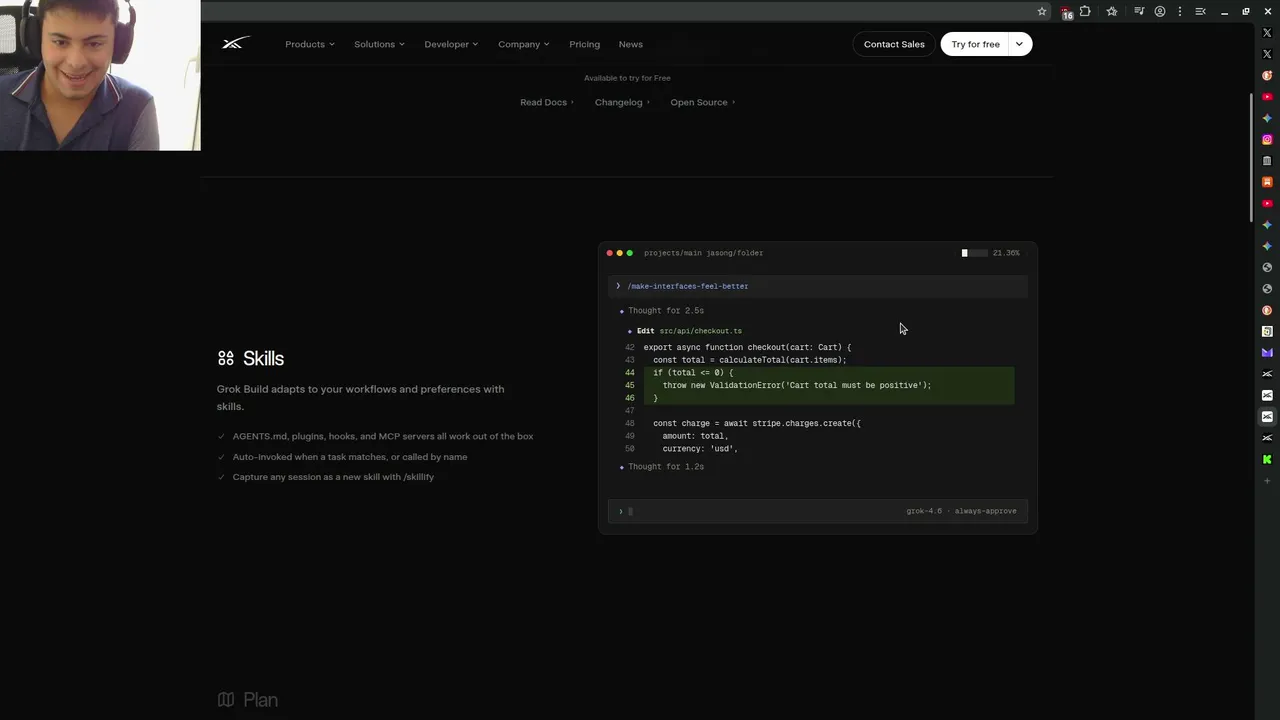Click "Available to try for Free" text
1280x720 pixels.
click(x=627, y=78)
